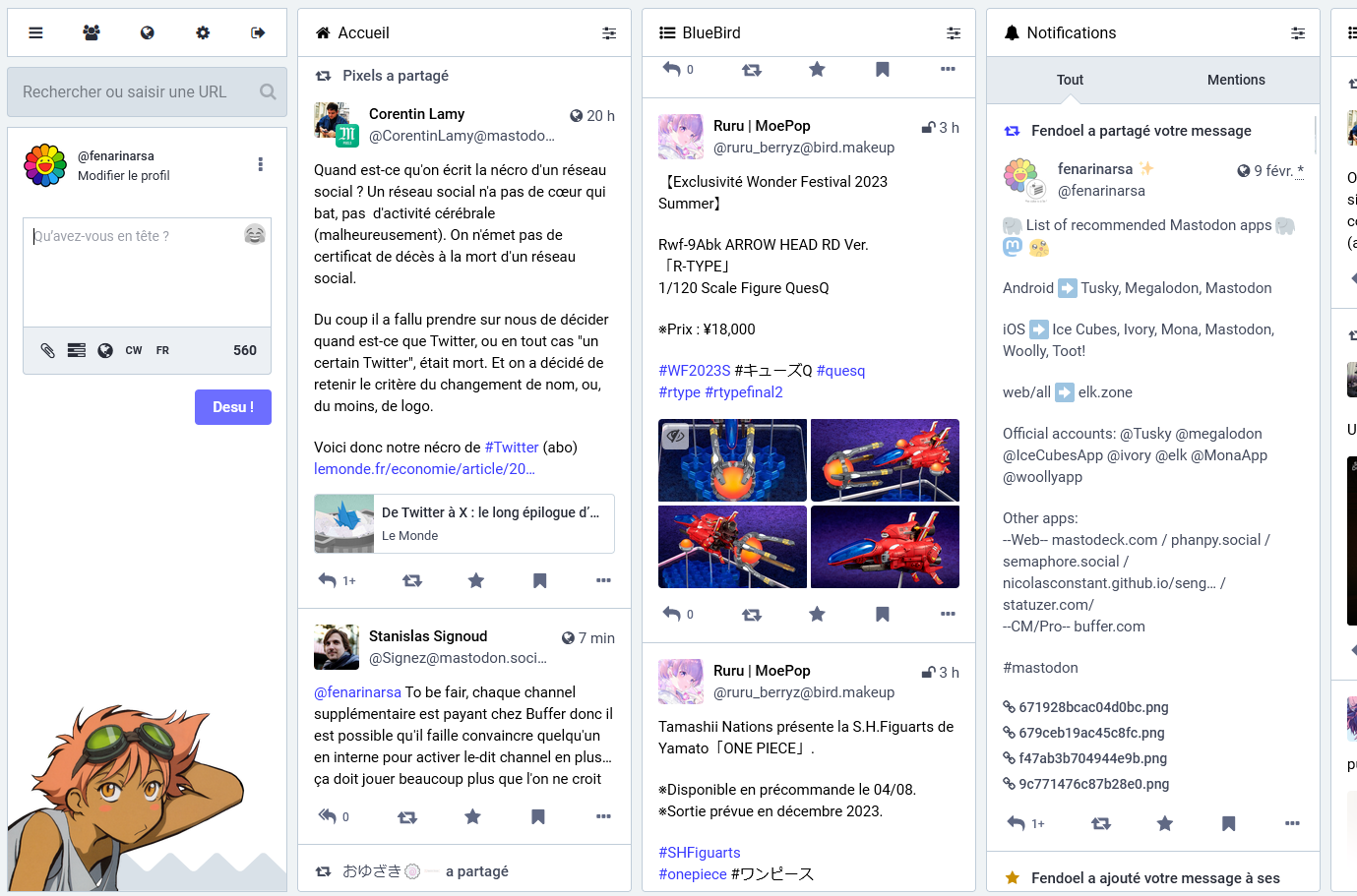The width and height of the screenshot is (1357, 896).
Task: Open fenarinarsa profile options menu
Action: click(x=261, y=164)
